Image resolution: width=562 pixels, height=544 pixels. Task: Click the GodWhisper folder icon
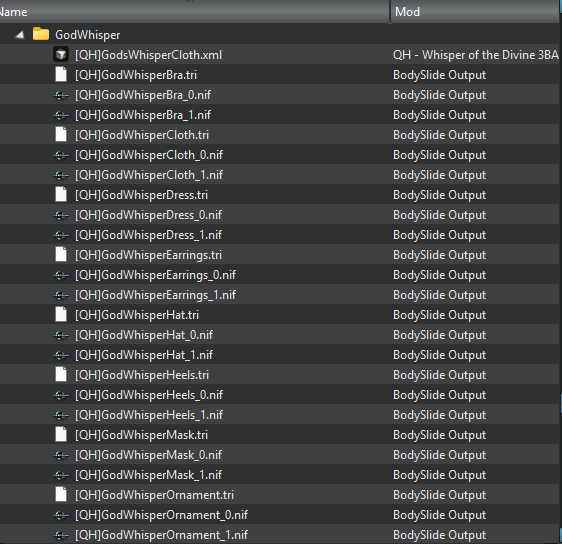click(41, 34)
